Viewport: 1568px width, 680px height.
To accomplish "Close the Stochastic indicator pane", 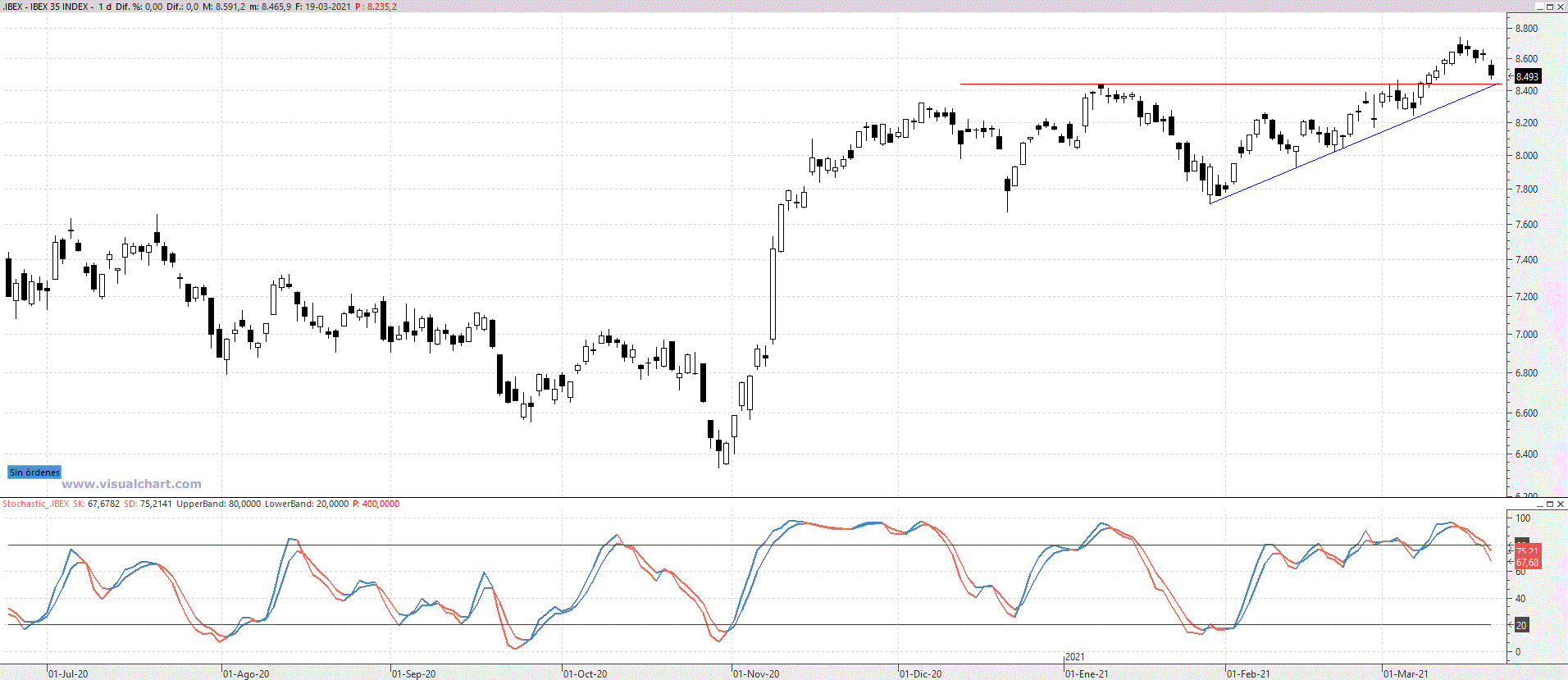I will tap(1561, 504).
